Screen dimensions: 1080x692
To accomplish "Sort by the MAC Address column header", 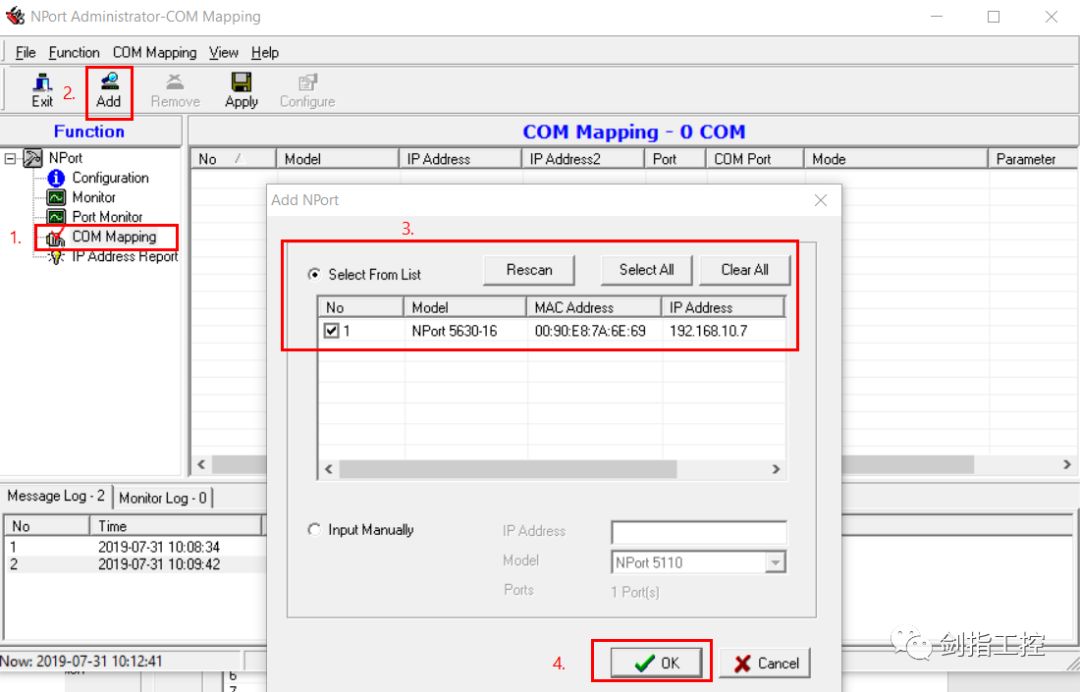I will [x=594, y=307].
